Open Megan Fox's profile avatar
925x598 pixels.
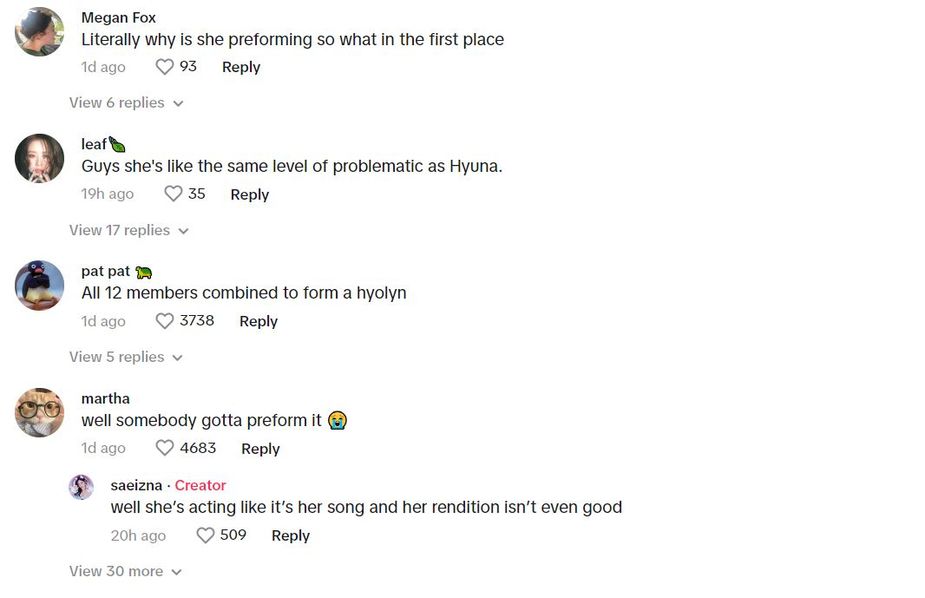point(38,31)
